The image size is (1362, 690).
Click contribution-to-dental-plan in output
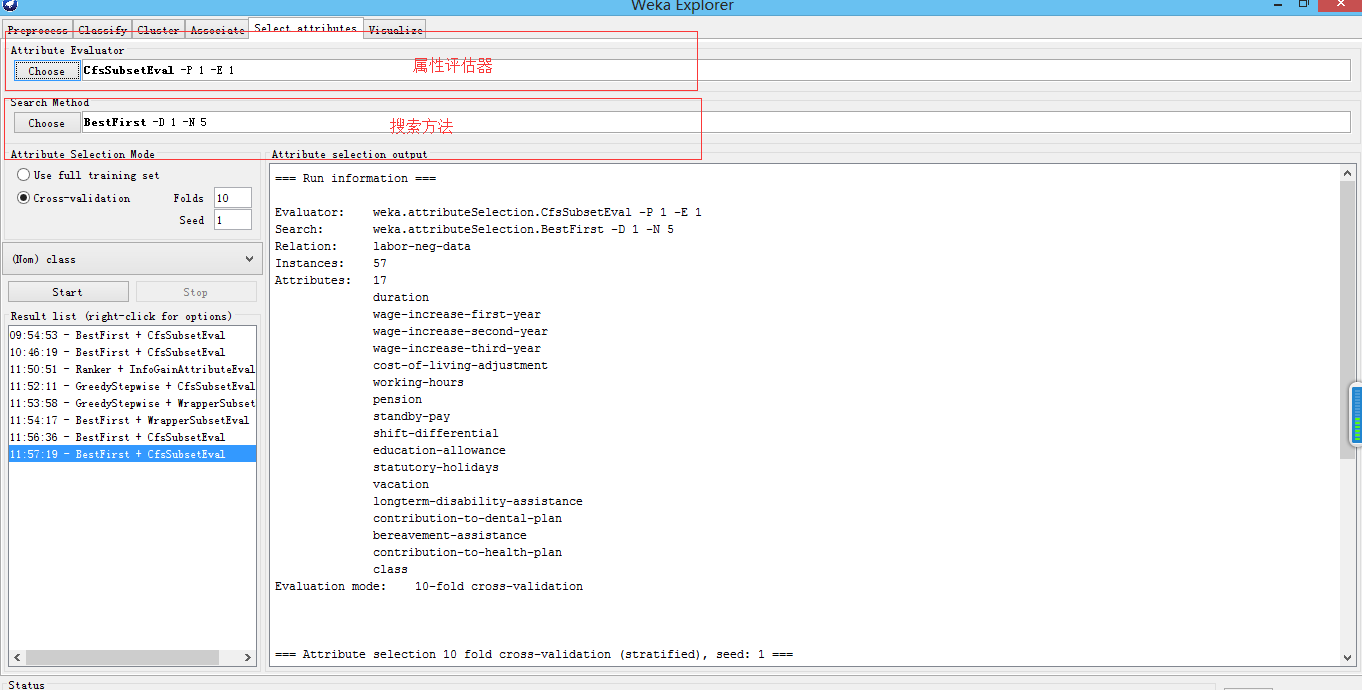tap(467, 518)
